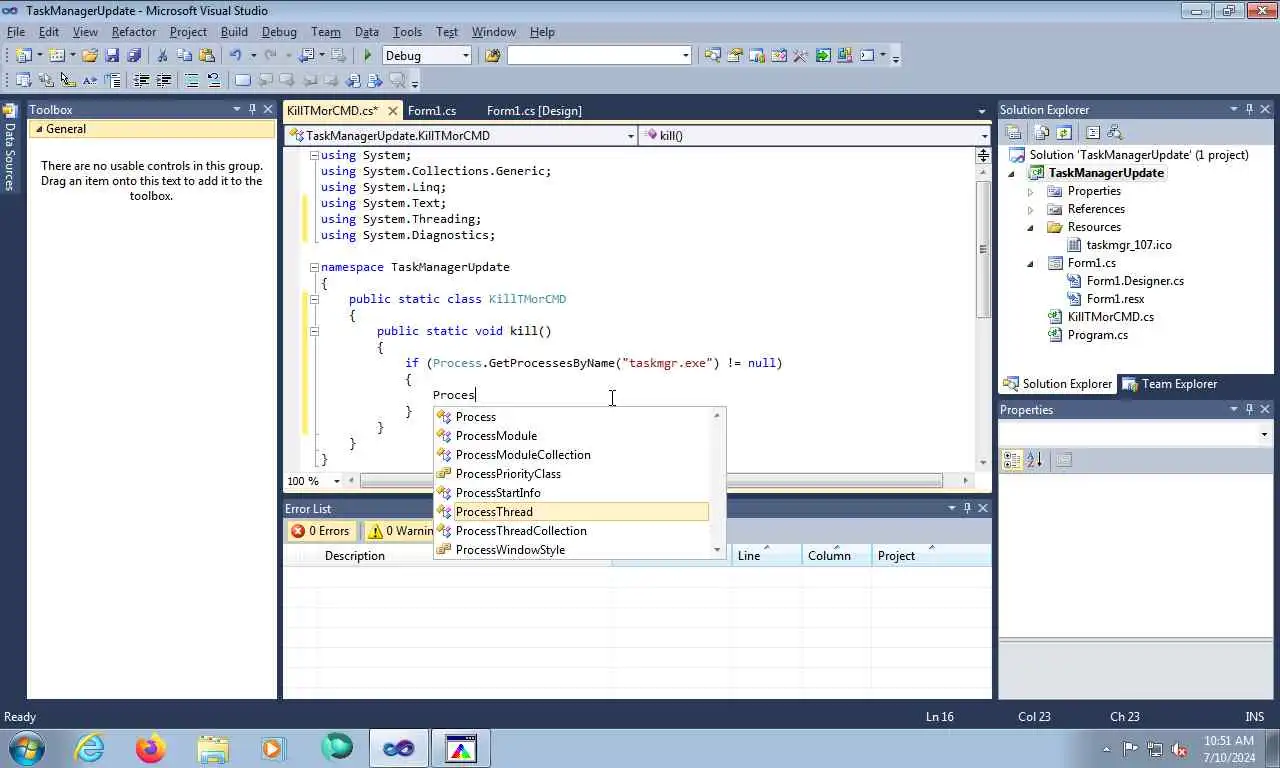Open the Refactor menu
This screenshot has height=768, width=1280.
134,32
